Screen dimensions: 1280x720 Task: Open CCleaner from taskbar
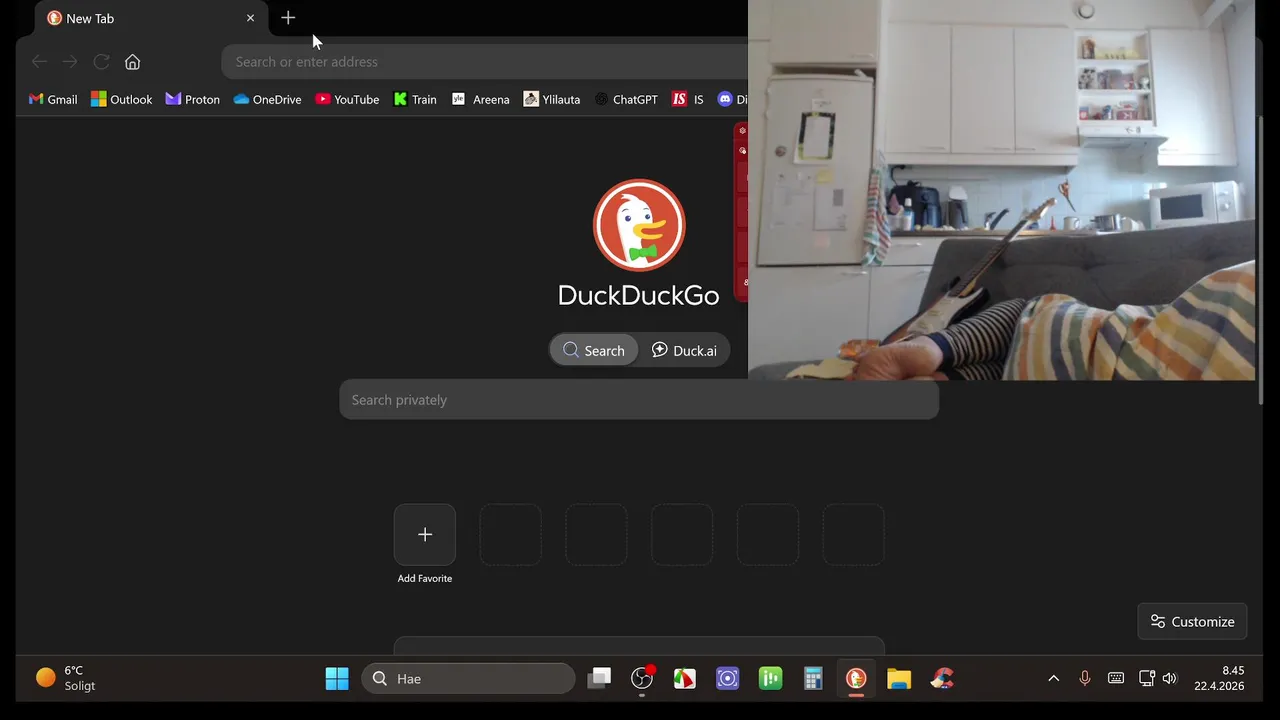pos(942,679)
